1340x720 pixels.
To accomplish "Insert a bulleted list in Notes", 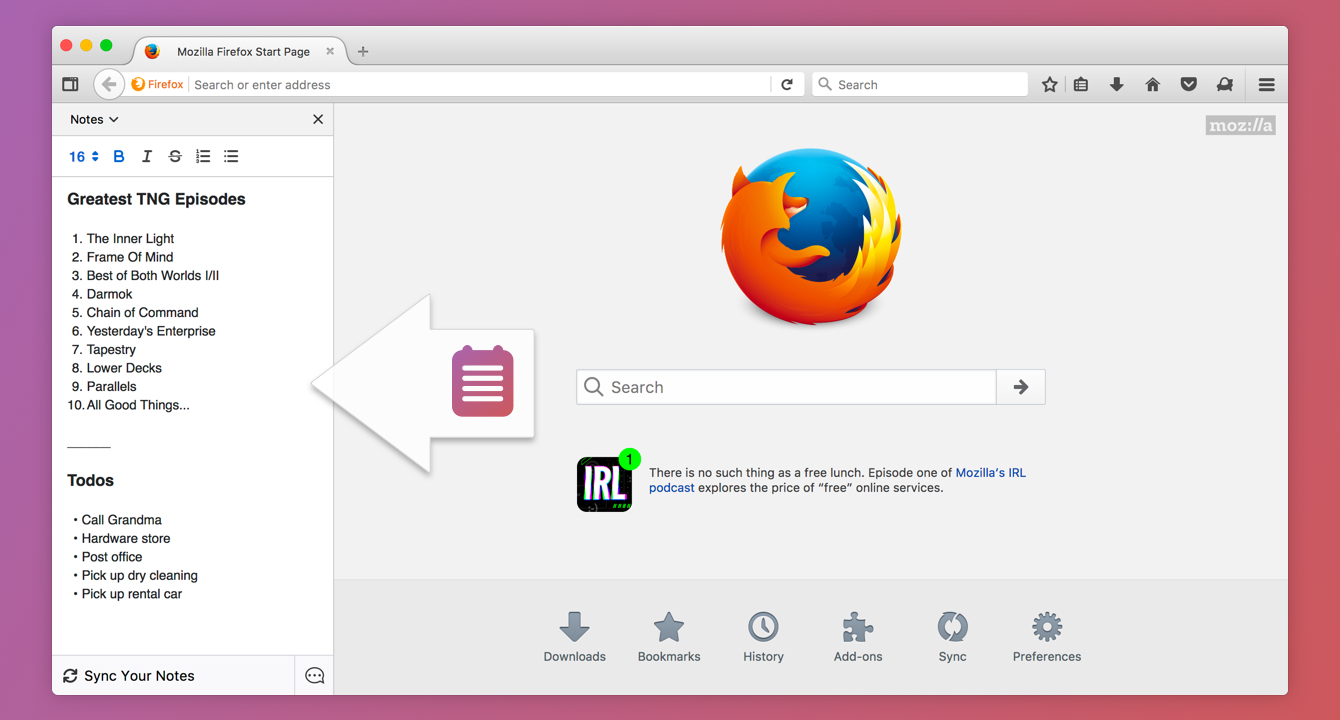I will click(x=231, y=156).
